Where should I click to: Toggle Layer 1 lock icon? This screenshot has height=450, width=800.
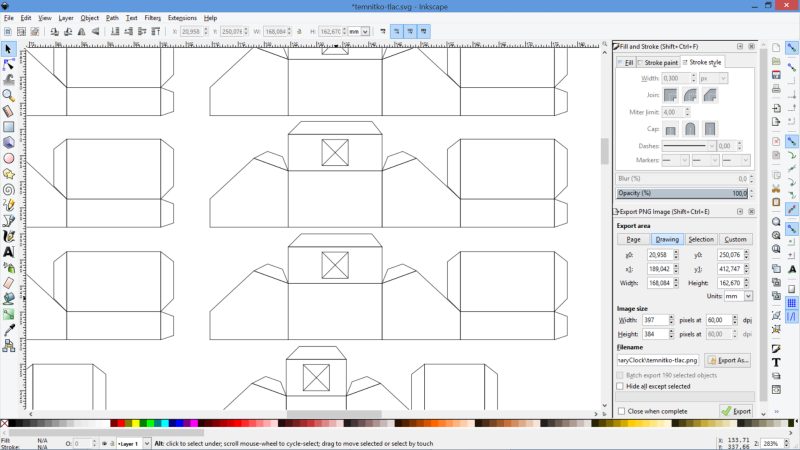(112, 444)
